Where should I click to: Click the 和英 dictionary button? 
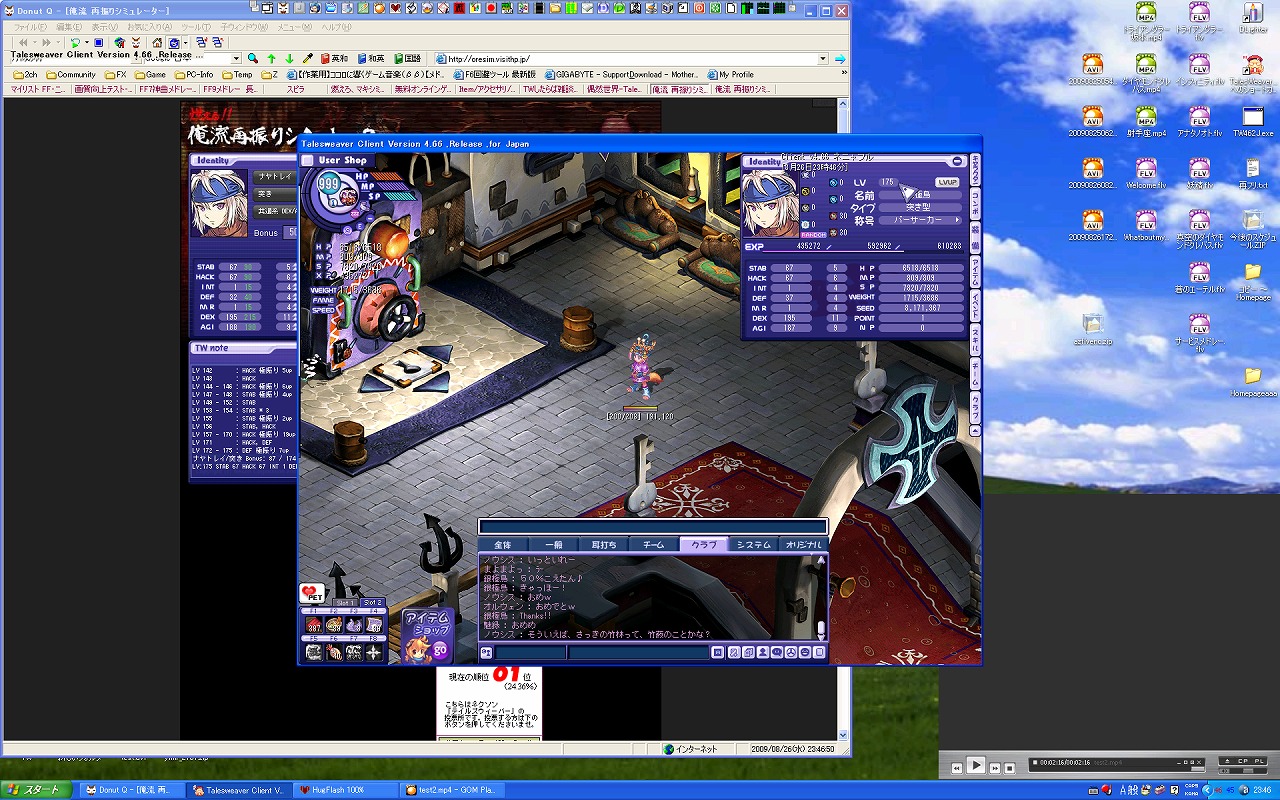(x=369, y=59)
